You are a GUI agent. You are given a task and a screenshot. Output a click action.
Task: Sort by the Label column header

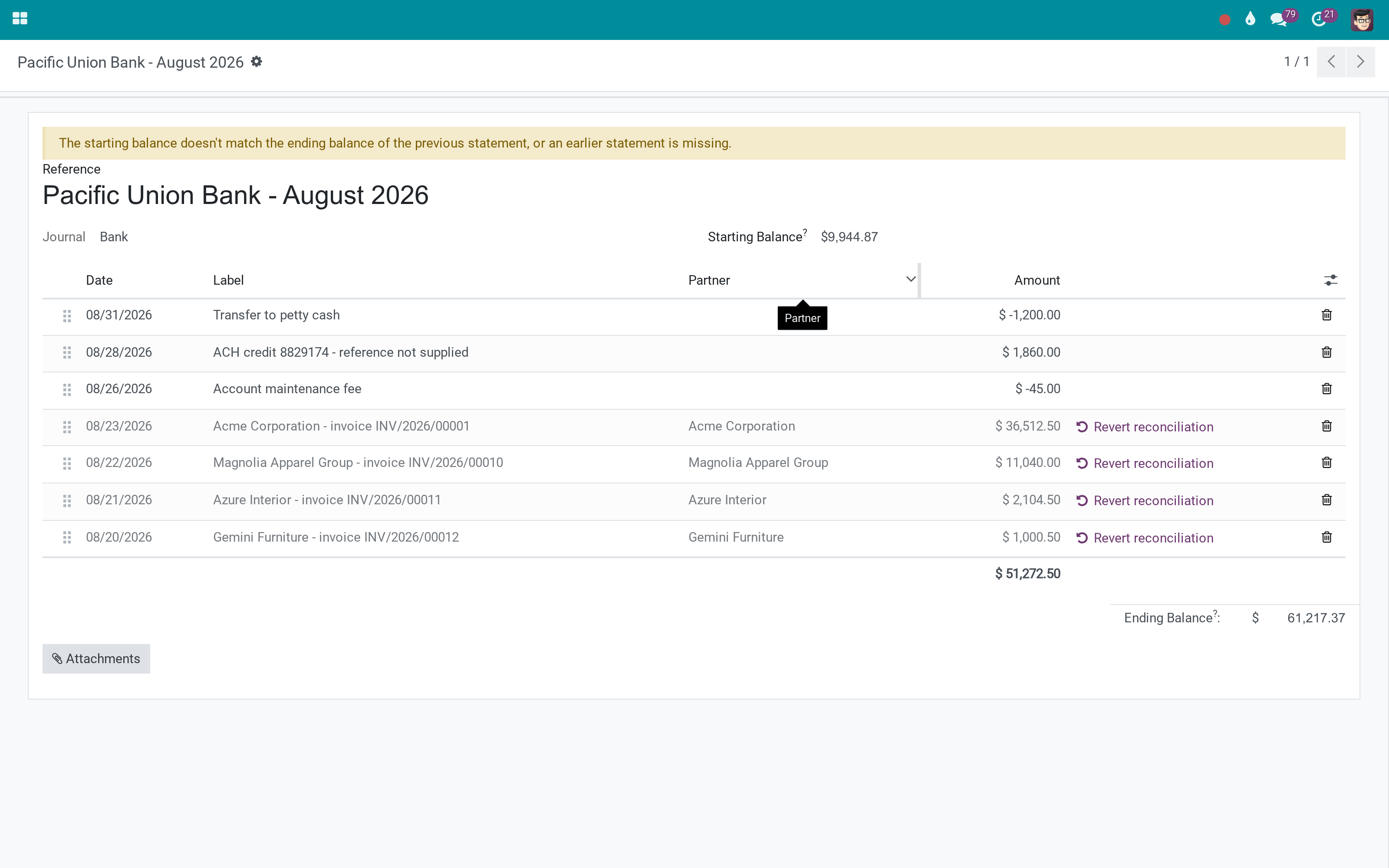pos(228,280)
